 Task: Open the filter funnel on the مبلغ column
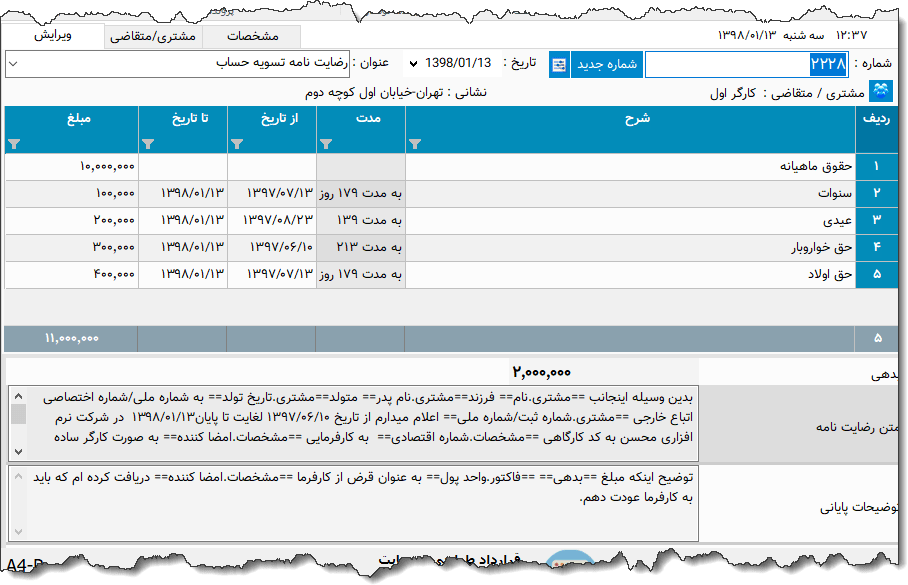[13, 144]
